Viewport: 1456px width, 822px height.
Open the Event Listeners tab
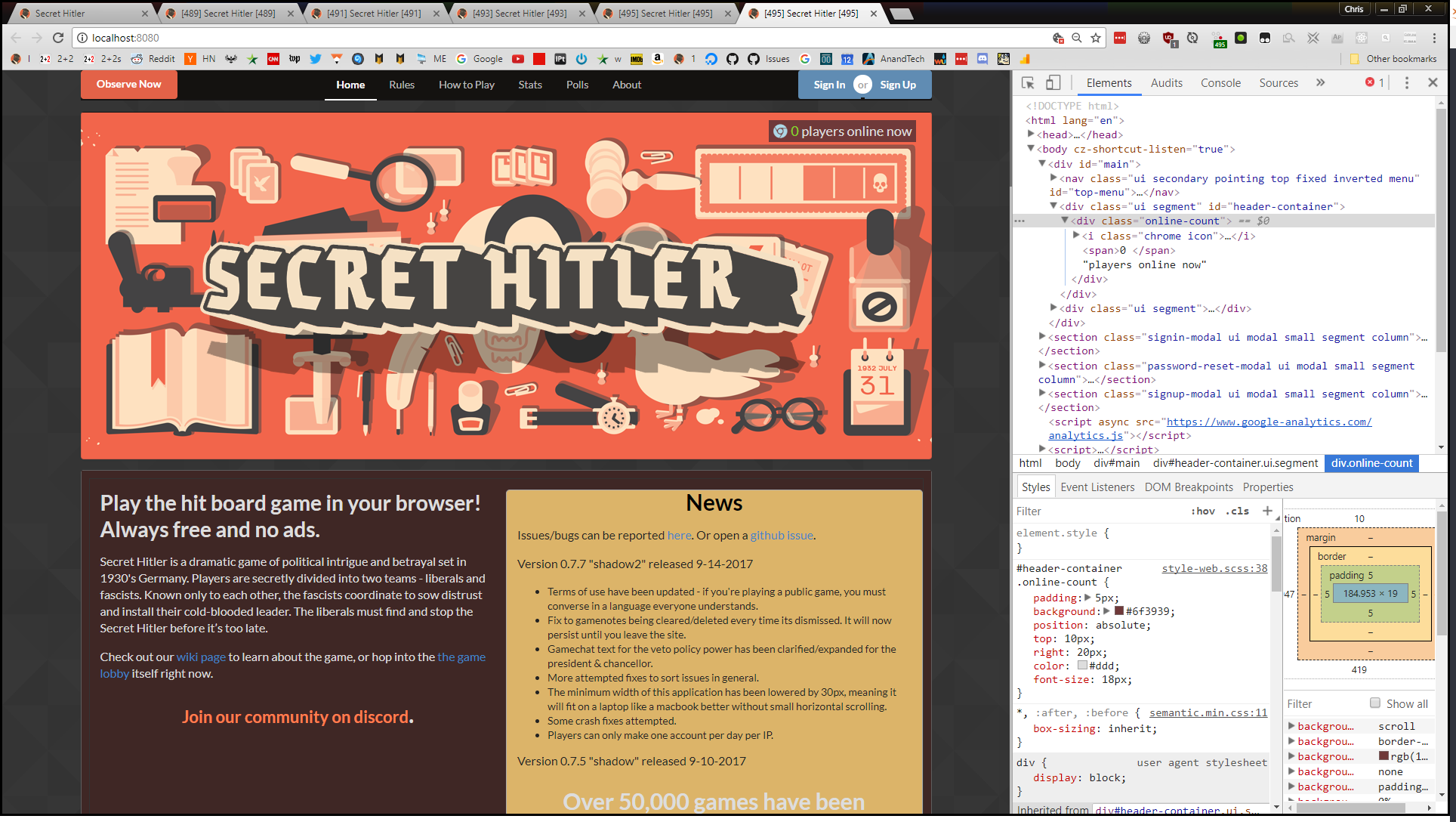tap(1097, 487)
